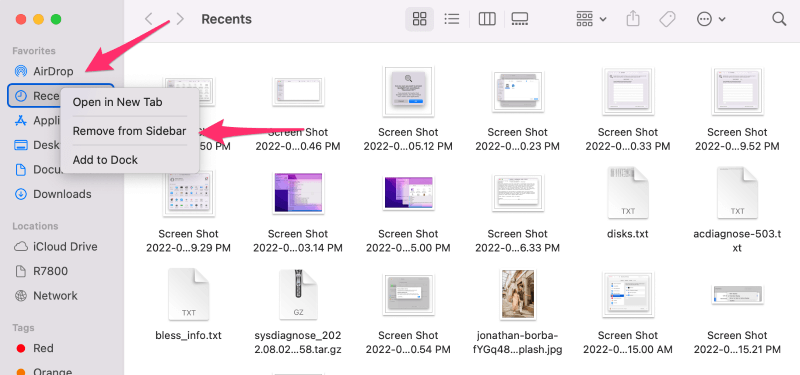Select the sysdiagnose tar.gz archive file

pyautogui.click(x=298, y=311)
